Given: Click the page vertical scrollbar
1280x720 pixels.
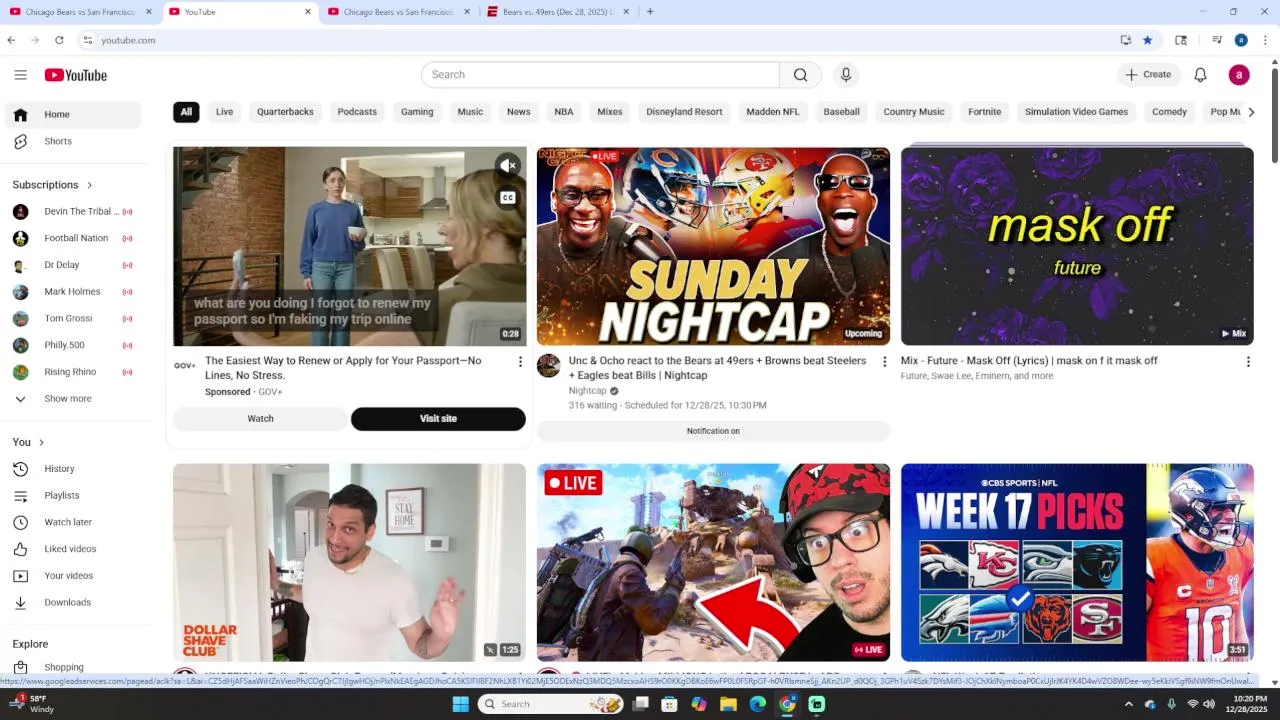Looking at the screenshot, I should [1274, 115].
